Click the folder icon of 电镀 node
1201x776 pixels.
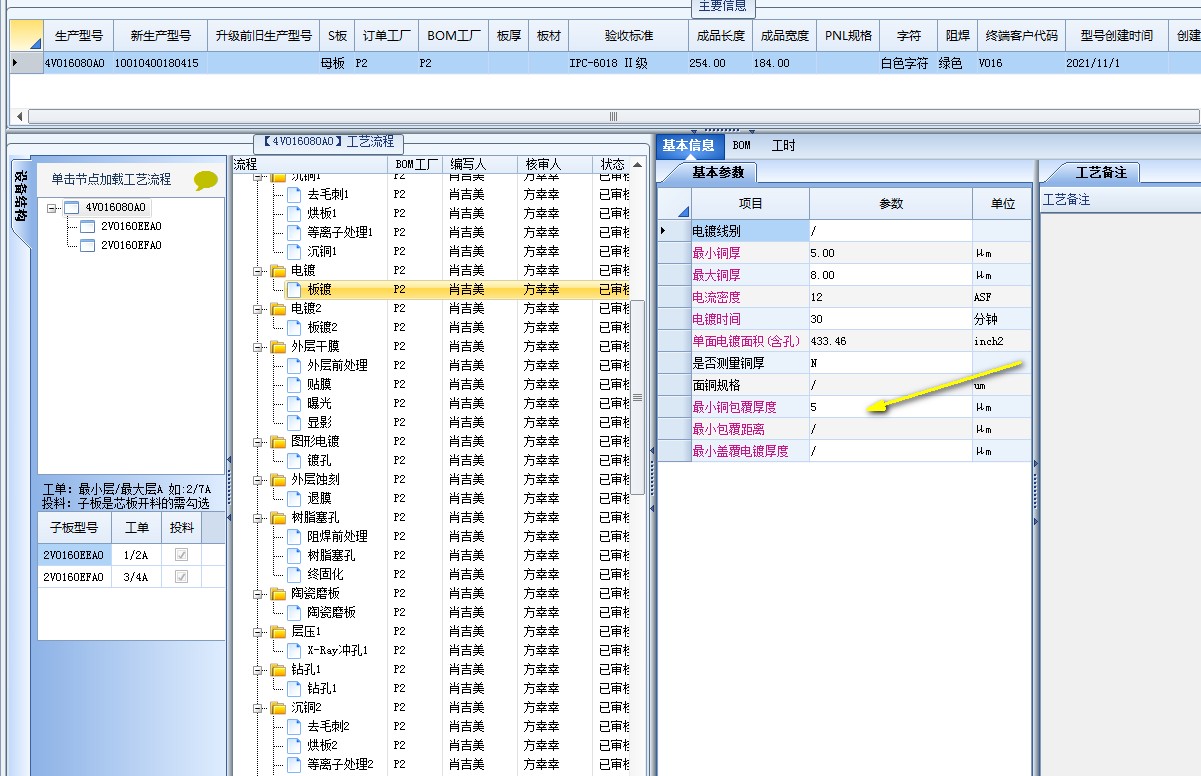point(278,271)
